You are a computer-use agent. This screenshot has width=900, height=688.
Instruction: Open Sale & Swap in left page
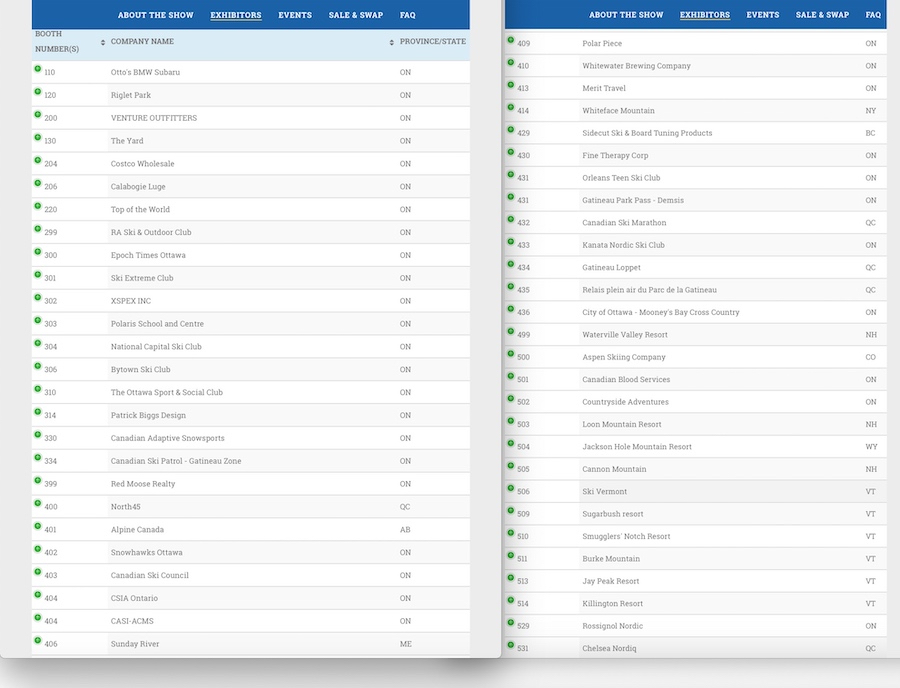tap(356, 15)
